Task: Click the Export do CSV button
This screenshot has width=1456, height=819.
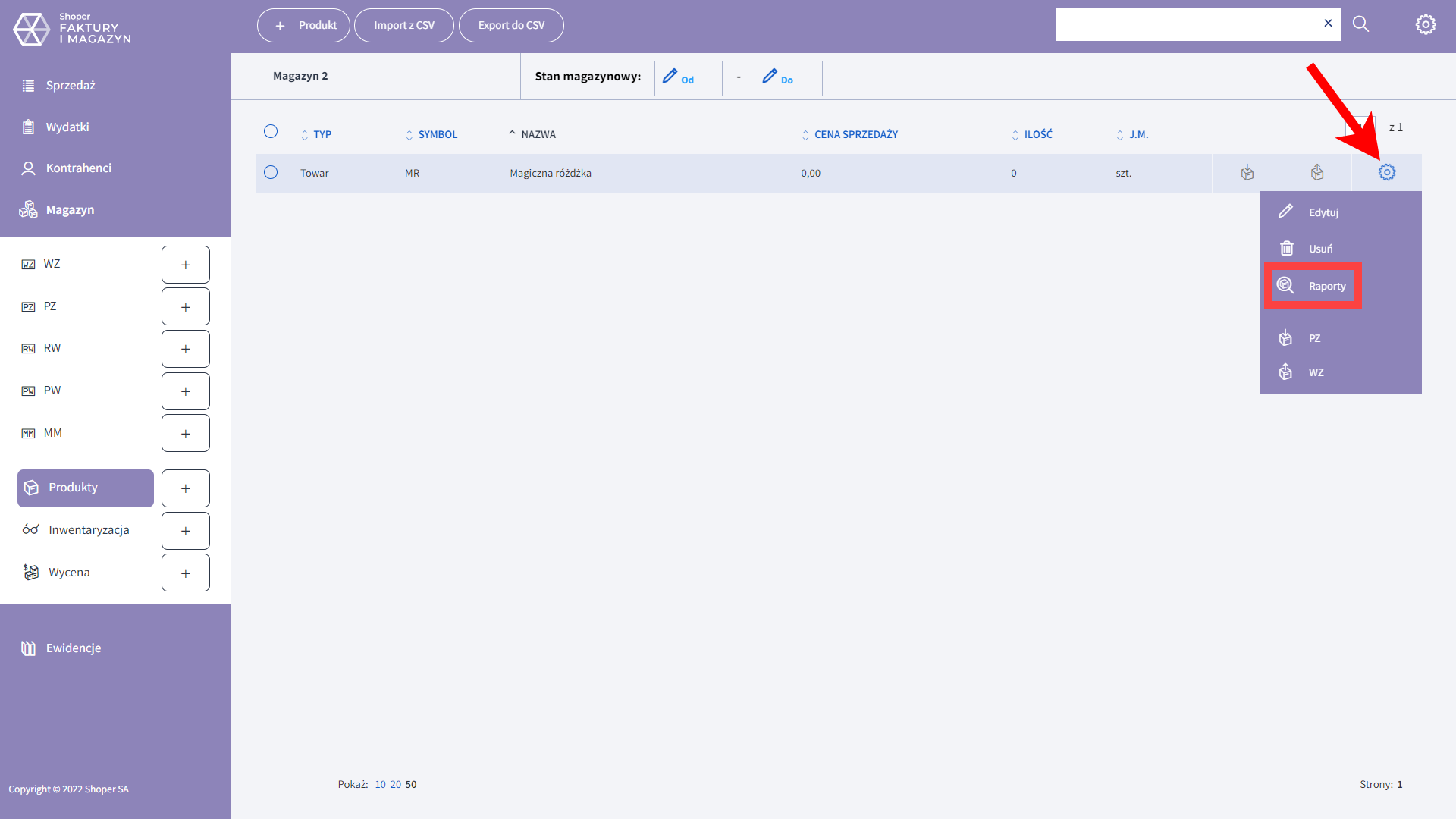Action: pyautogui.click(x=511, y=25)
